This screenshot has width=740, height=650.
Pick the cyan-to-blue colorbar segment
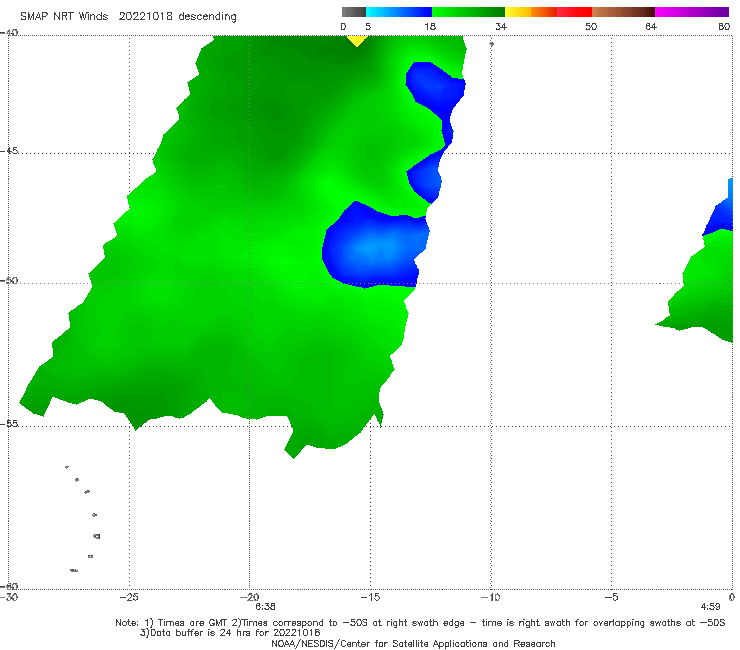399,12
